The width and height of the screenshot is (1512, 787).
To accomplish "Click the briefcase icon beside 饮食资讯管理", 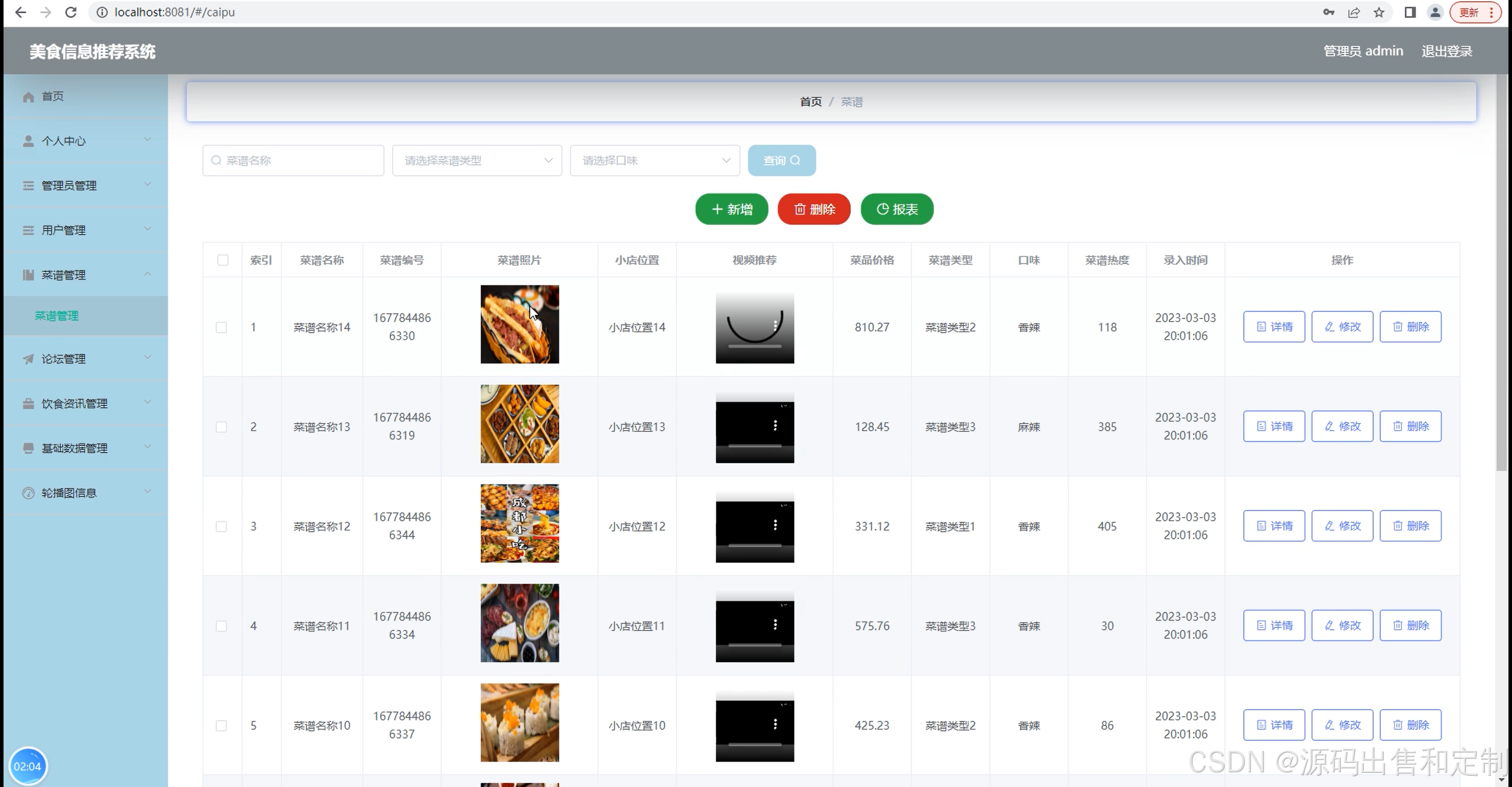I will 28,404.
